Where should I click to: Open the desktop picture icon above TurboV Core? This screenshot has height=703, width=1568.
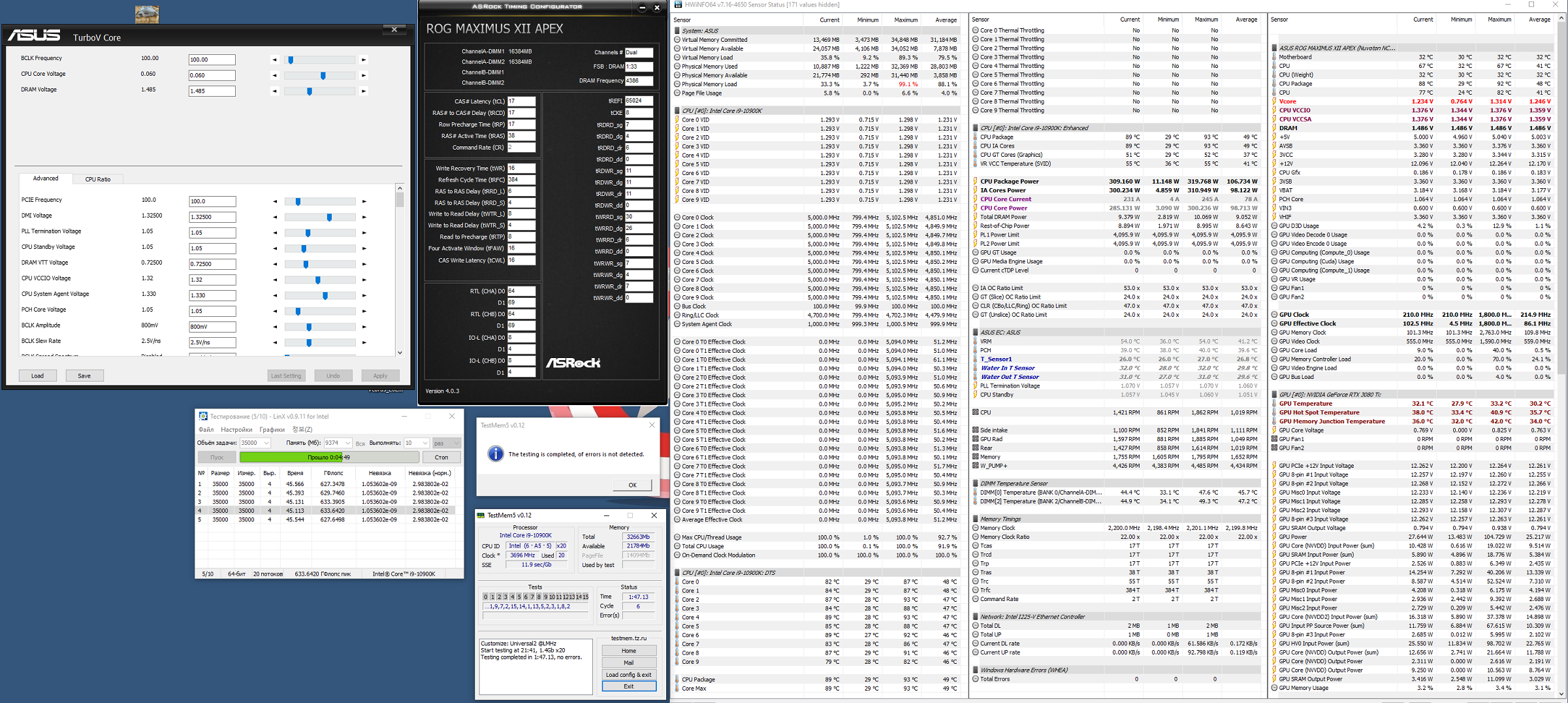[147, 14]
